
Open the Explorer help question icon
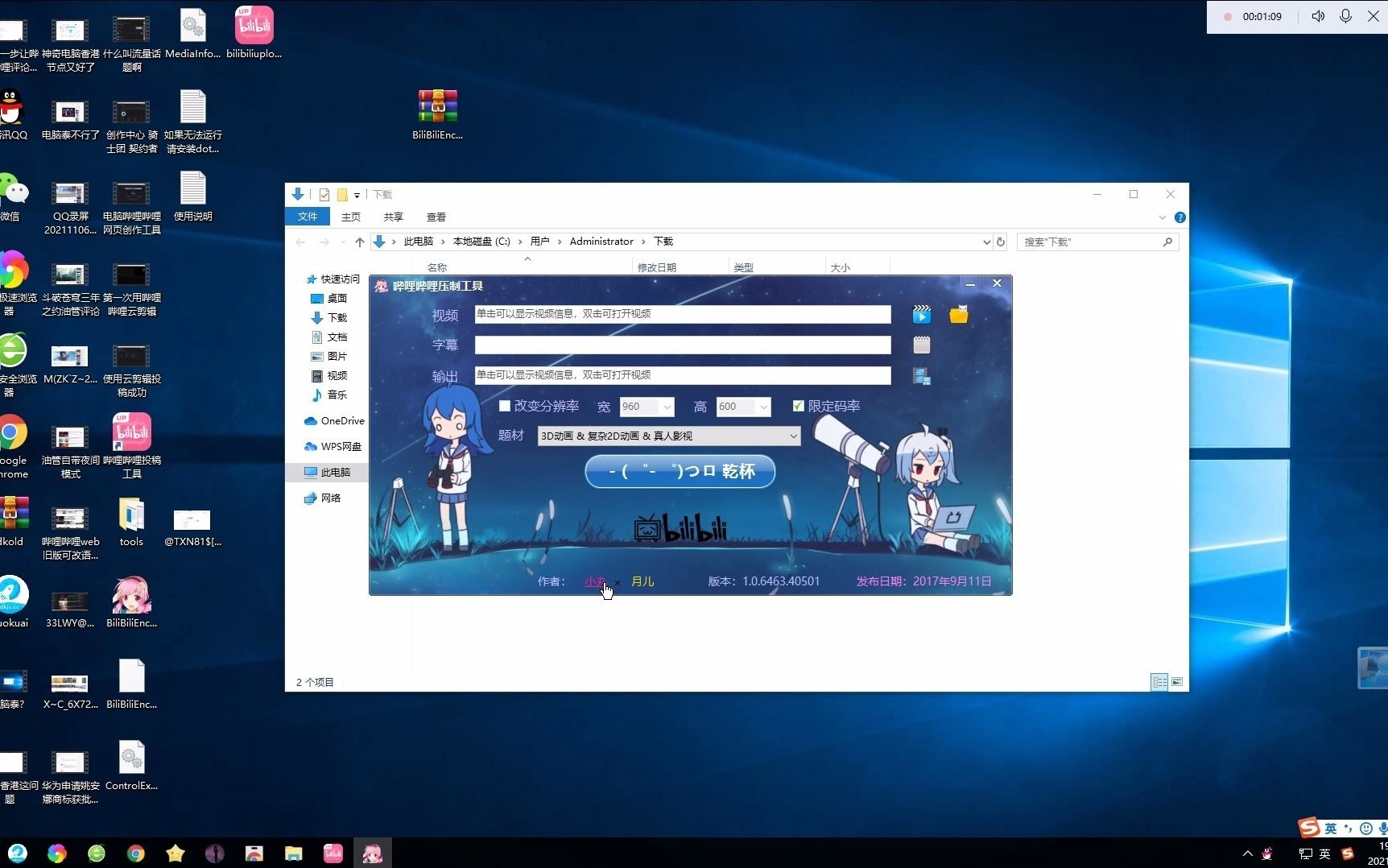(1179, 217)
